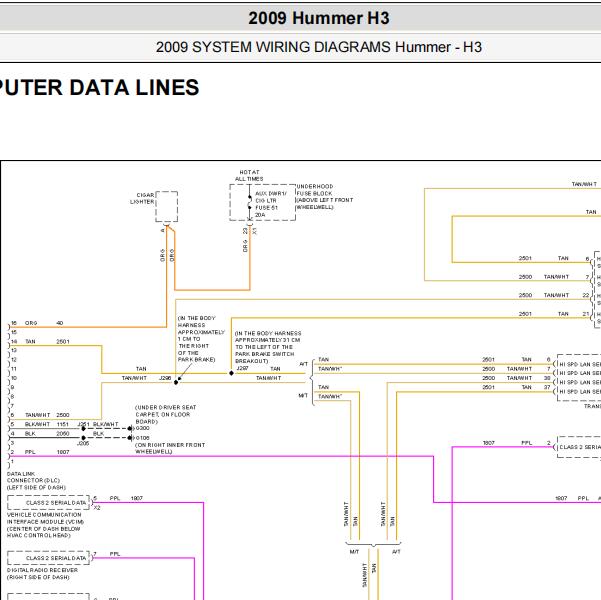Click the "20A" fuse rating text

coord(260,215)
